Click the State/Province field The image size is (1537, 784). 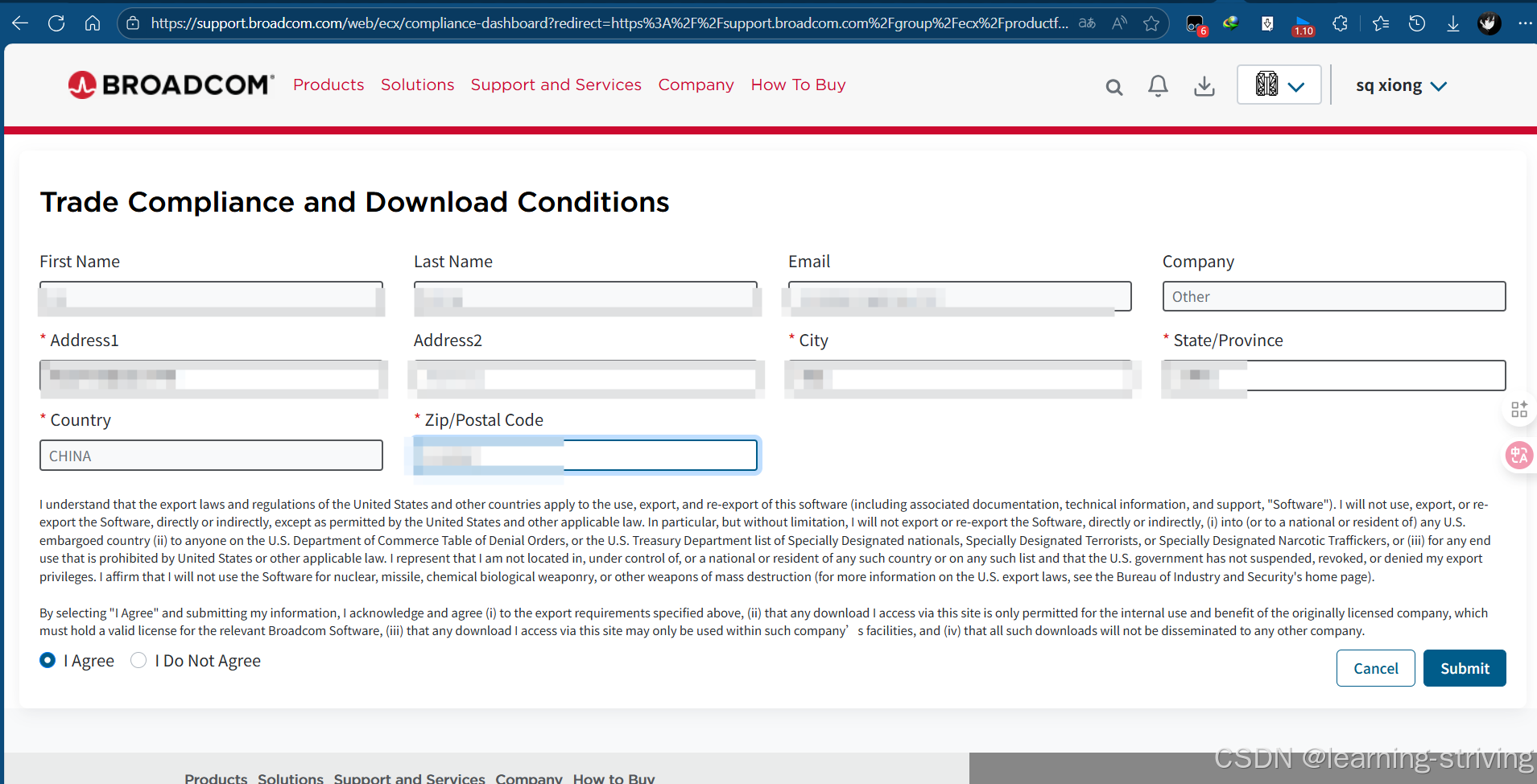[x=1333, y=375]
